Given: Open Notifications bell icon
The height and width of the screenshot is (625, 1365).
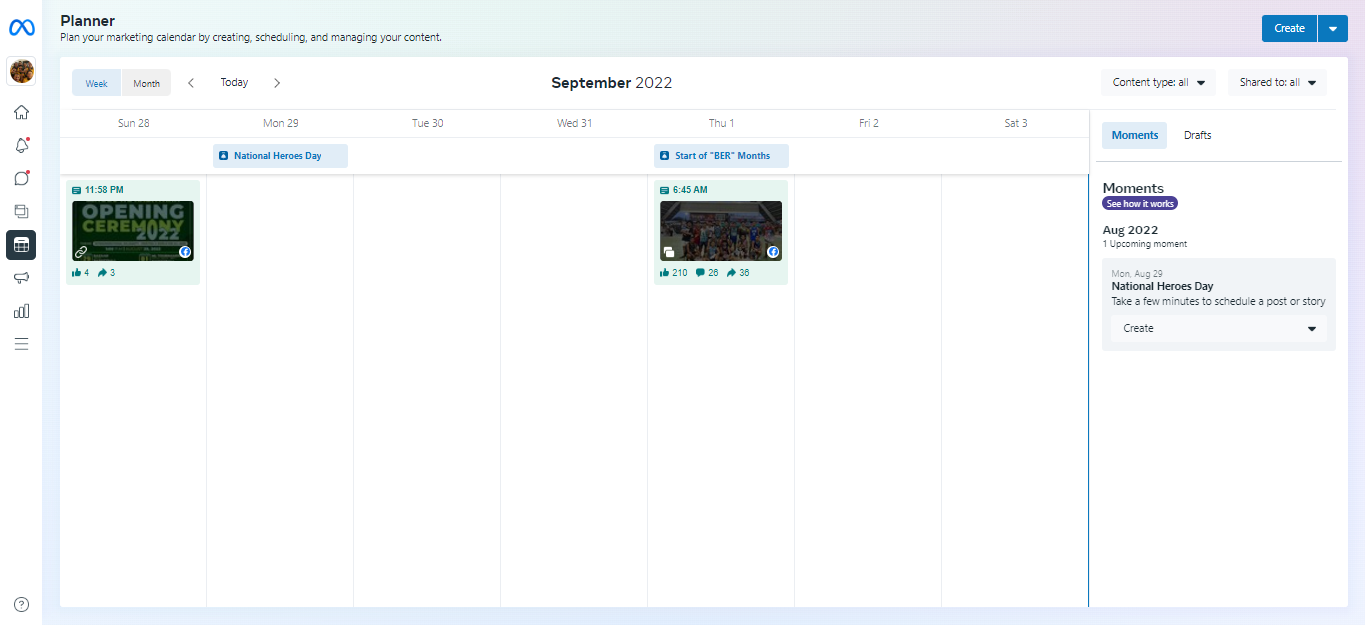Looking at the screenshot, I should (21, 145).
